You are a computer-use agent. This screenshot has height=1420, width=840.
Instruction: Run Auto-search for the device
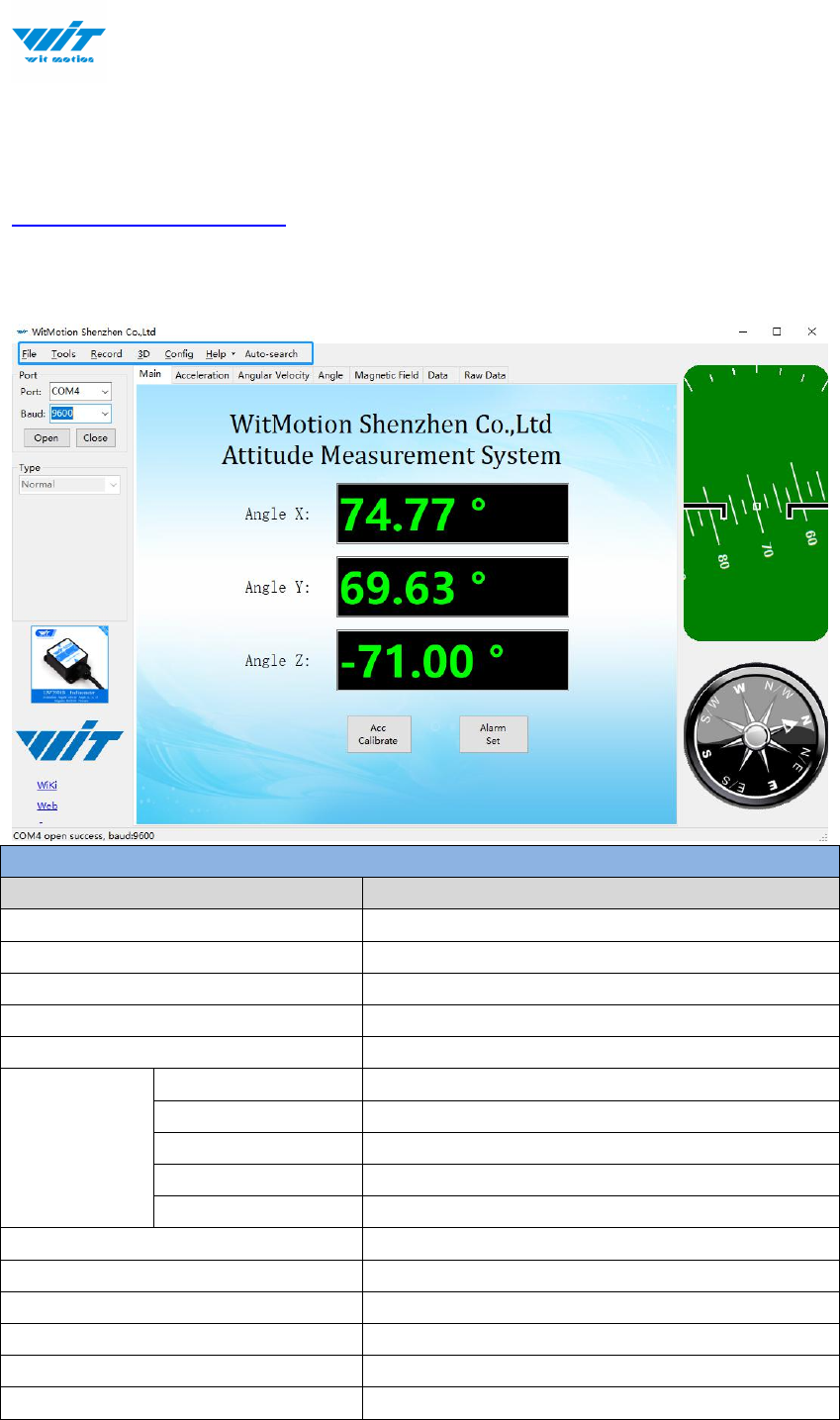(x=271, y=354)
